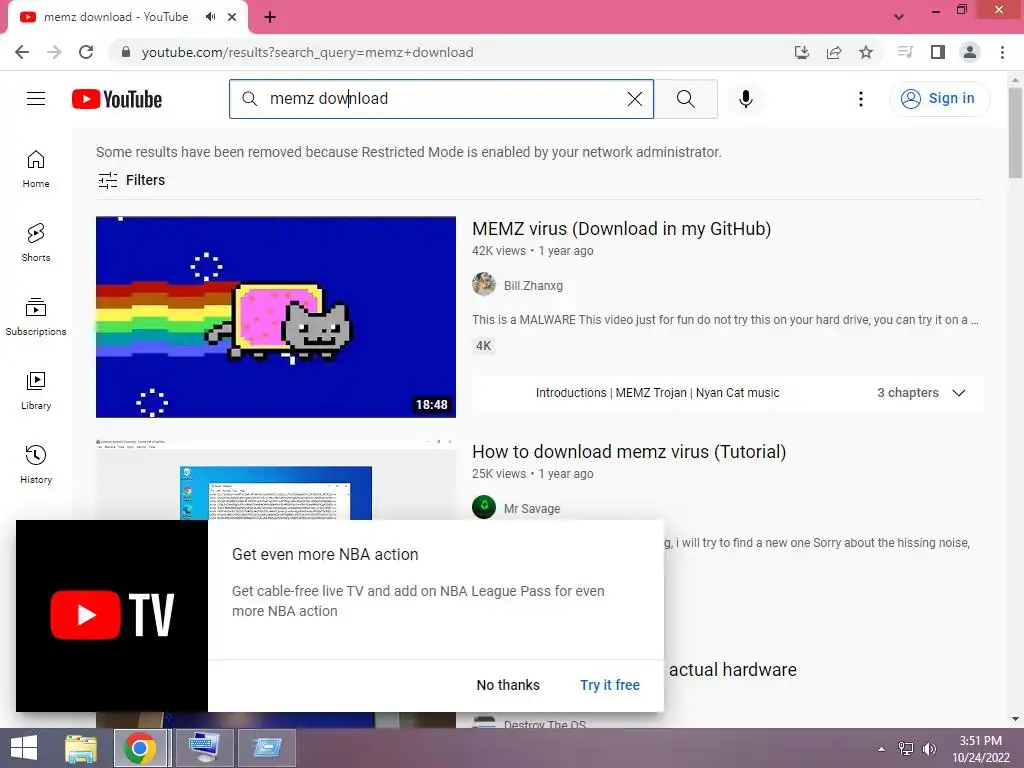The height and width of the screenshot is (768, 1024).
Task: Click Try it free in the promo
Action: pyautogui.click(x=610, y=685)
